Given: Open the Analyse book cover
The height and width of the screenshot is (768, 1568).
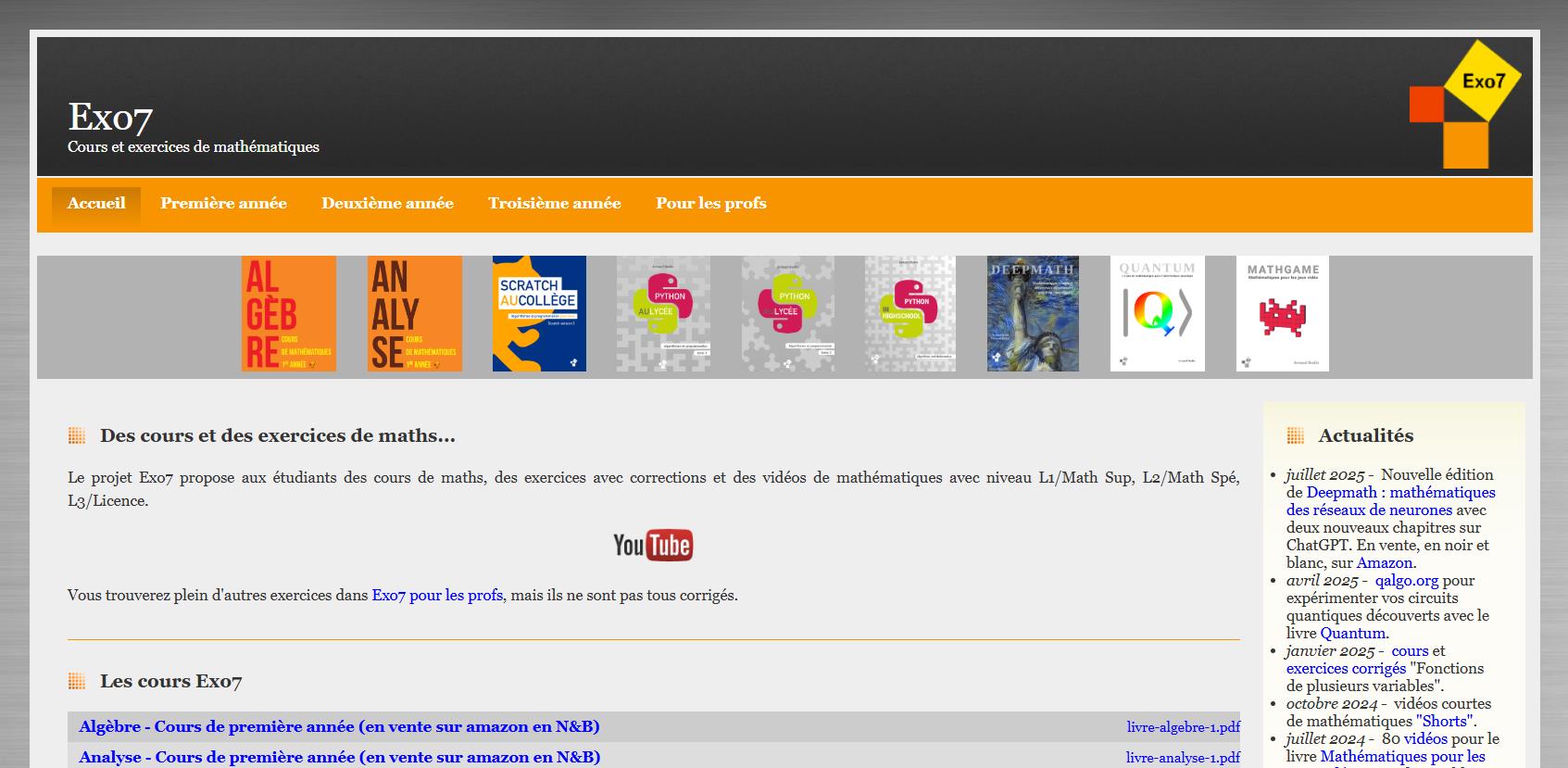Looking at the screenshot, I should 414,314.
